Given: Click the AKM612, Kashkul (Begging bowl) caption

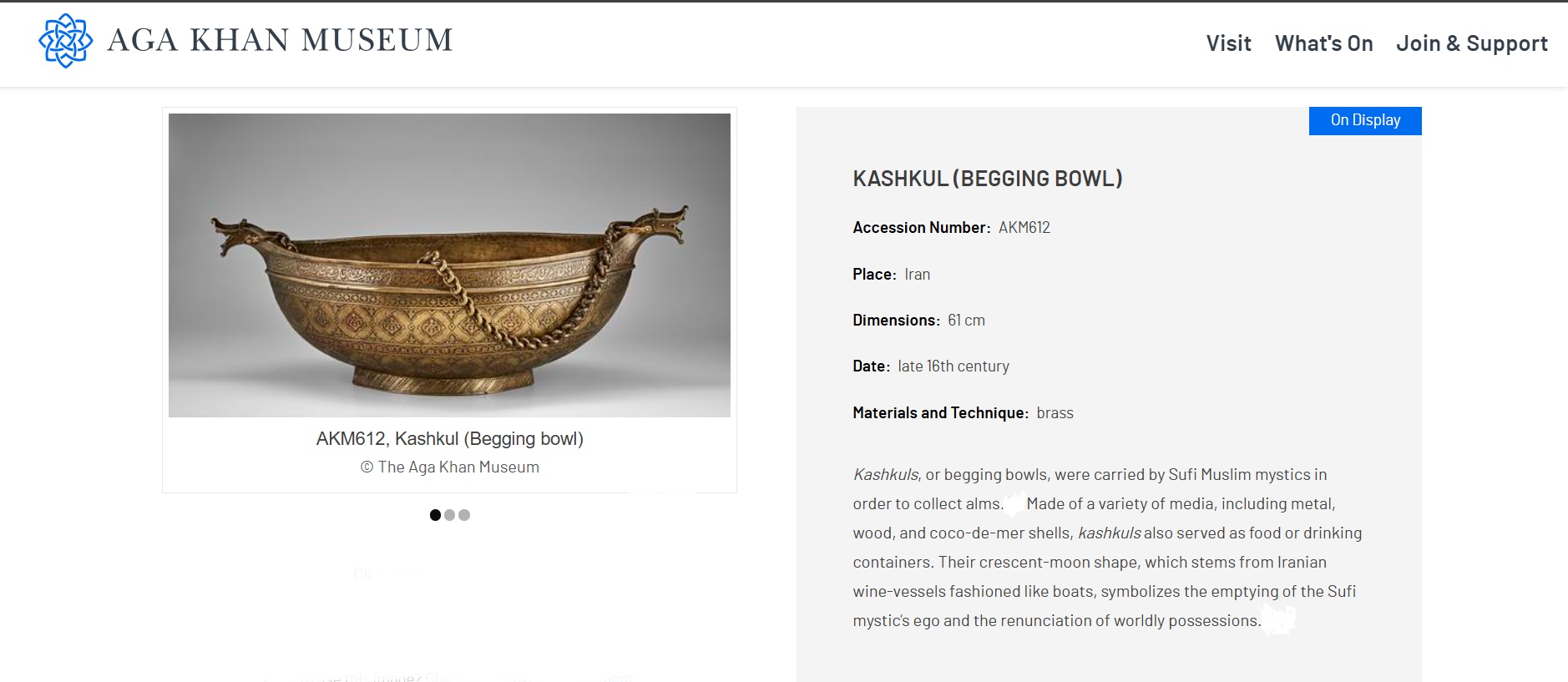Looking at the screenshot, I should pos(449,439).
